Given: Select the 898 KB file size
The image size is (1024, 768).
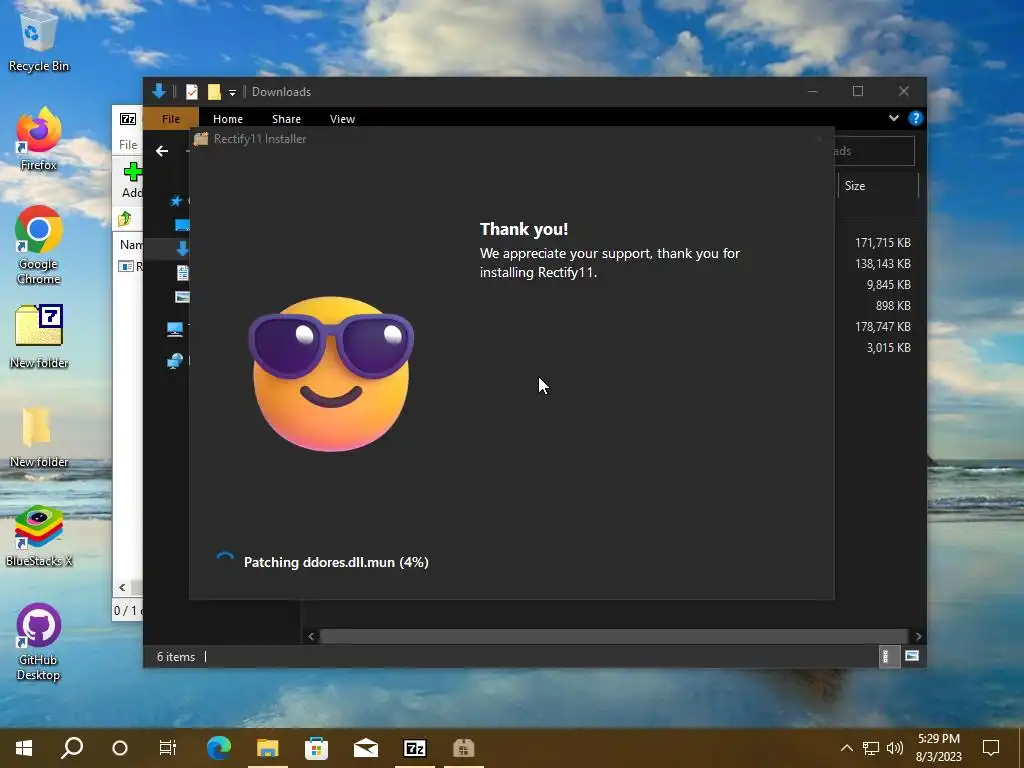Looking at the screenshot, I should tap(893, 306).
